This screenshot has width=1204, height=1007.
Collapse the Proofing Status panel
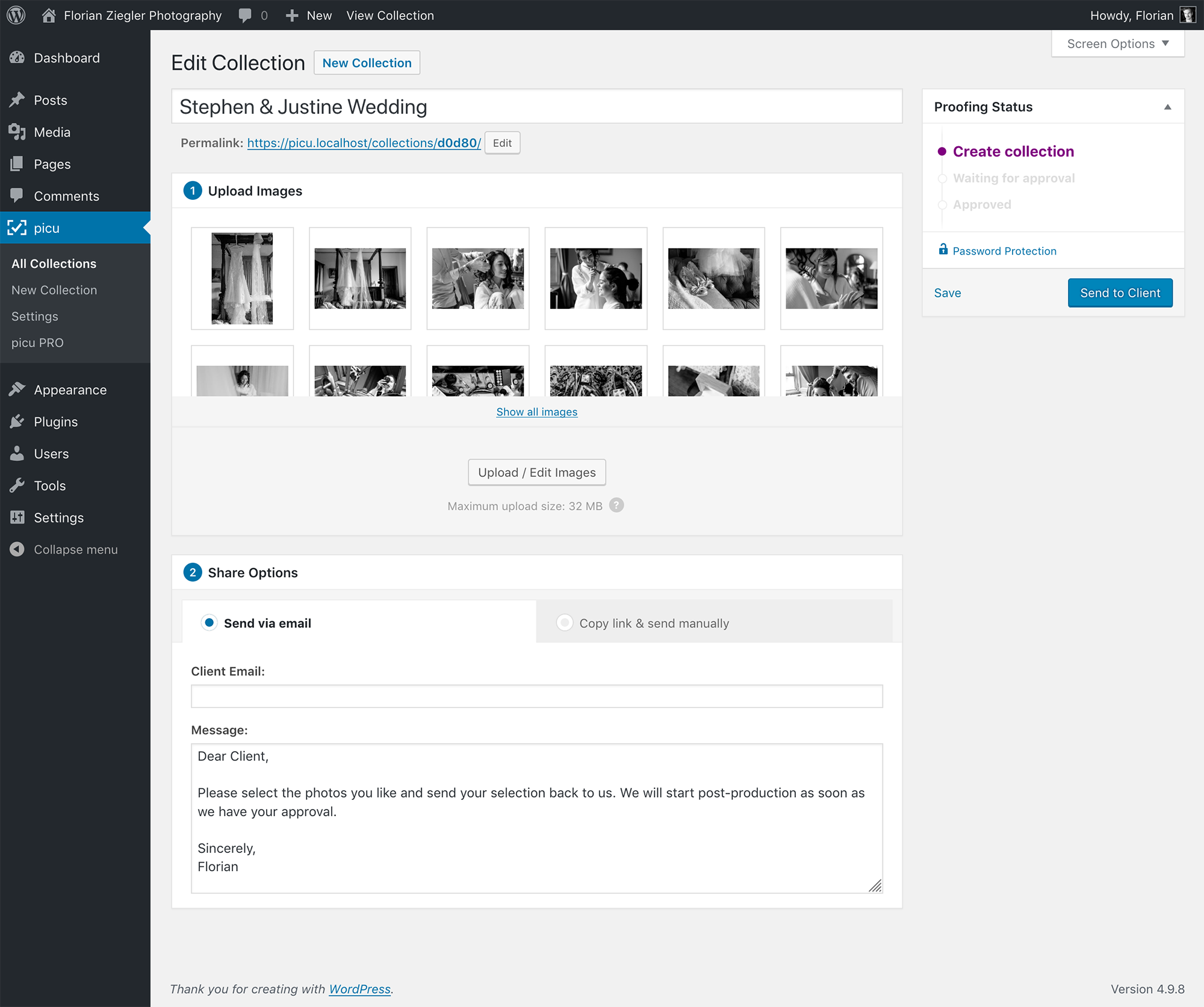pyautogui.click(x=1167, y=107)
